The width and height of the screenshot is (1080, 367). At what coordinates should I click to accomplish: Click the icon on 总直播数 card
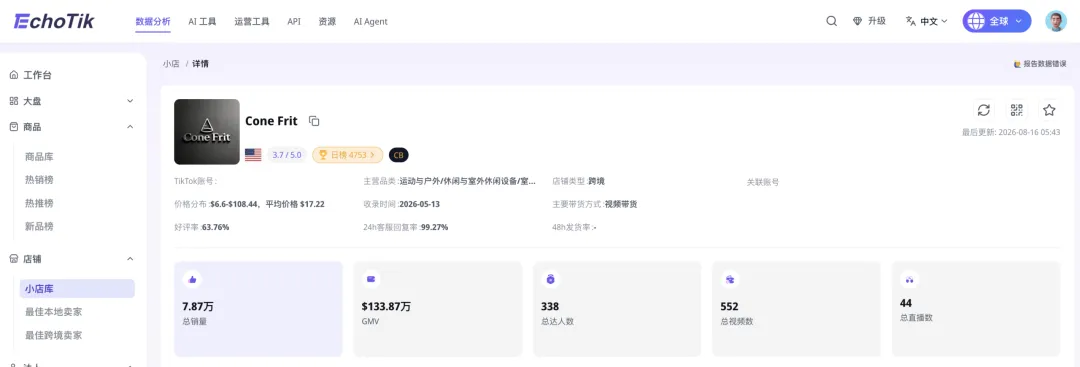[909, 279]
